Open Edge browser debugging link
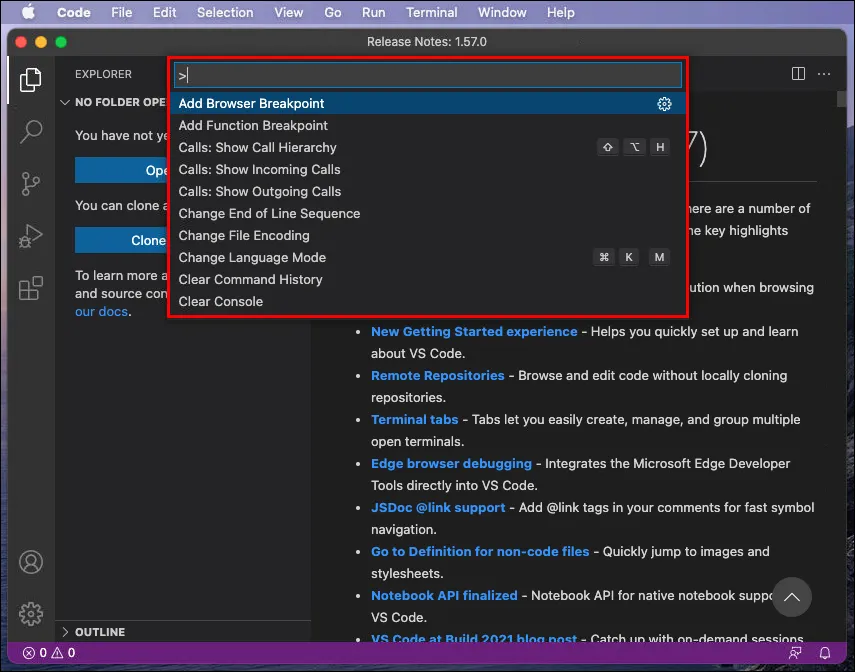 (x=451, y=464)
